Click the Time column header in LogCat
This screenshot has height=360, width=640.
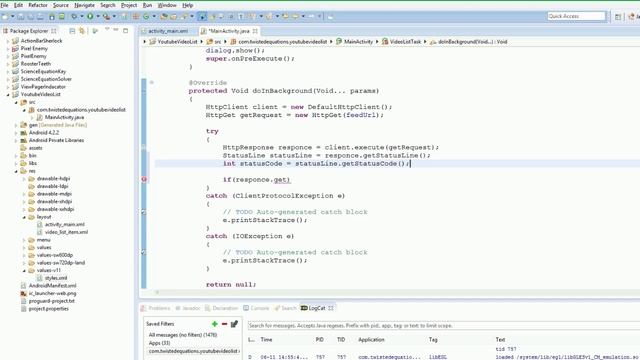266,340
